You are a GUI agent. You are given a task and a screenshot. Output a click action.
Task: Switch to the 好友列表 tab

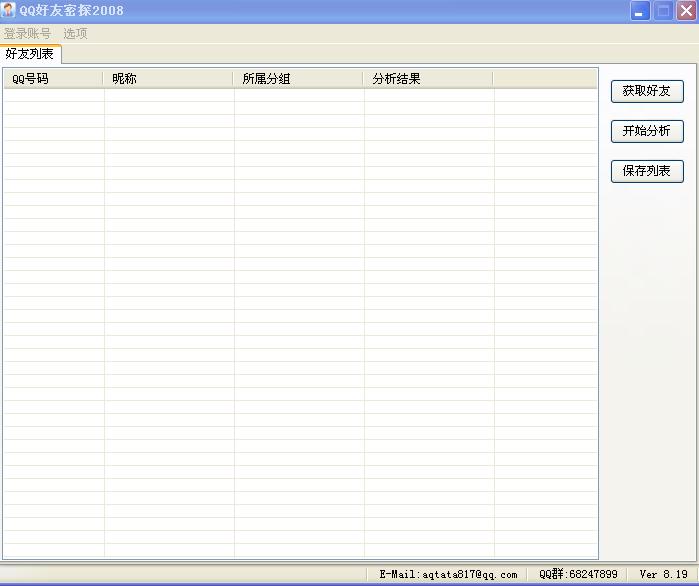pyautogui.click(x=30, y=54)
